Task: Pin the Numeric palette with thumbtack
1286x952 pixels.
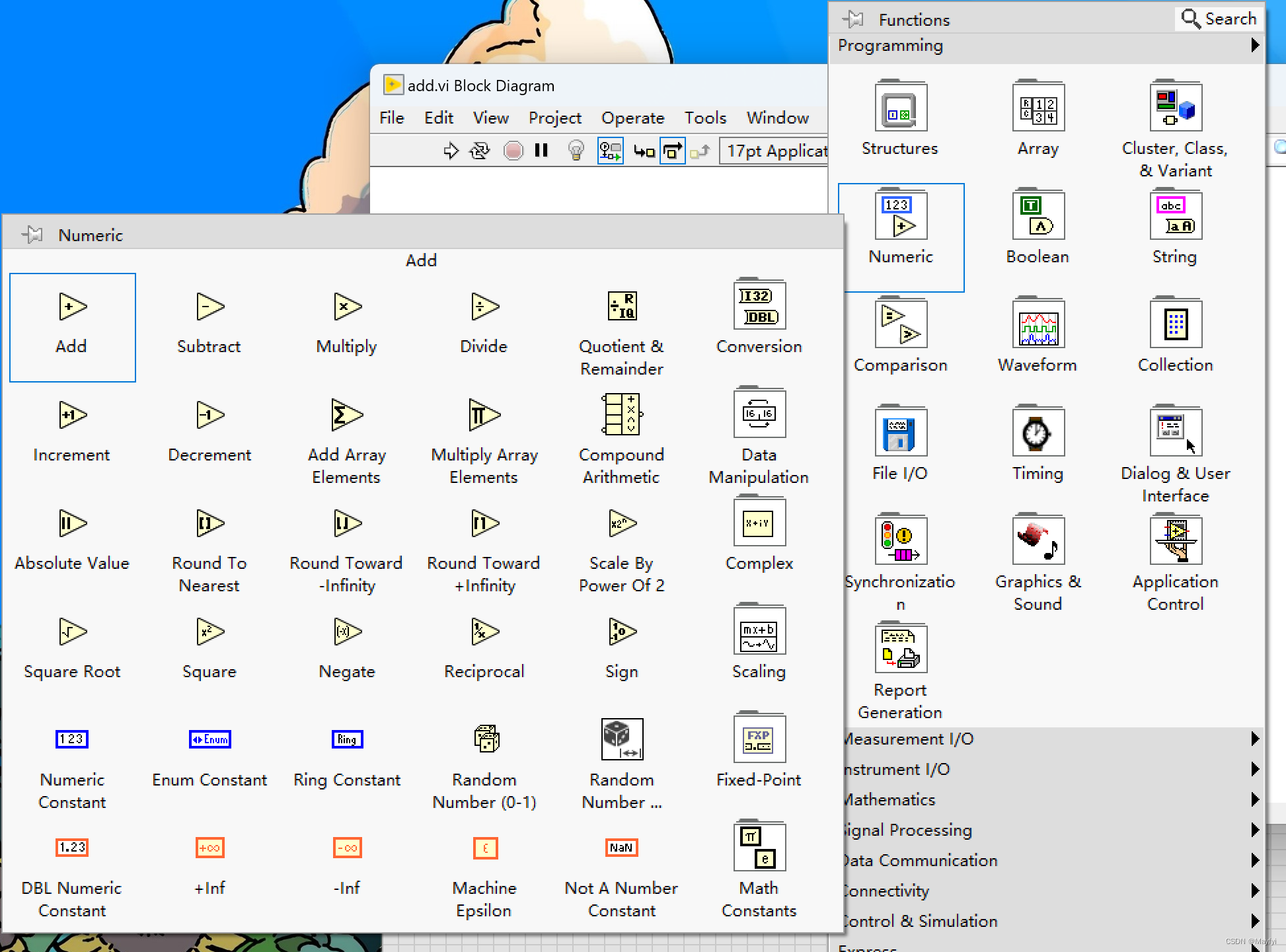Action: click(32, 235)
